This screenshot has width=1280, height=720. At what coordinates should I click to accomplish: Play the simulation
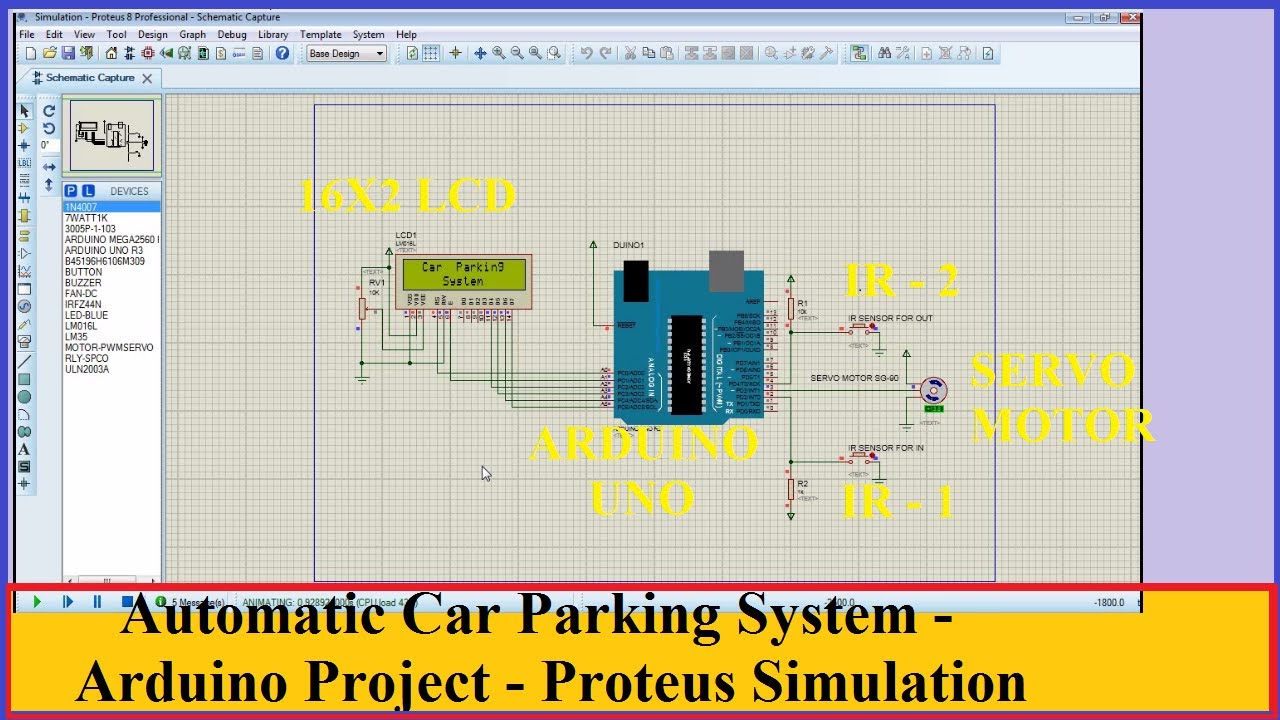(37, 602)
